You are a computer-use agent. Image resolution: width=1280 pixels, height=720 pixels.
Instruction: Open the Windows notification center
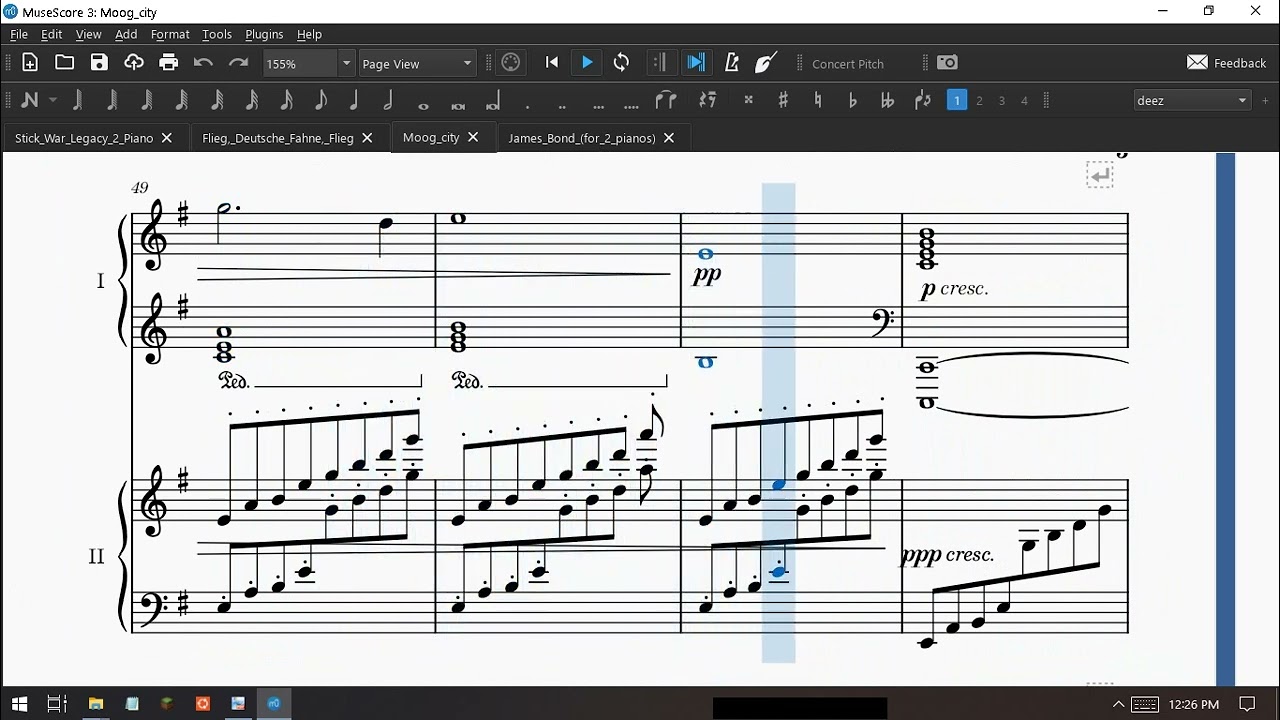point(1247,704)
